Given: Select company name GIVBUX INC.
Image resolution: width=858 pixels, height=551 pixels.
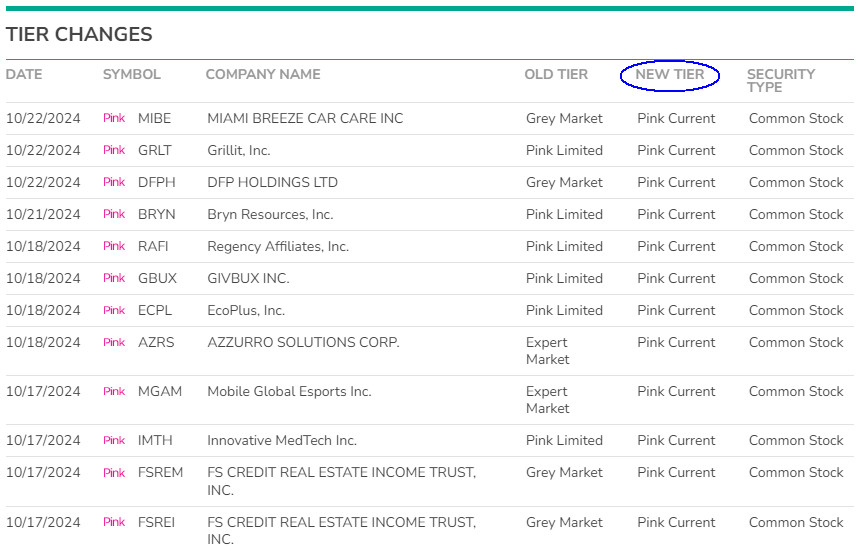Looking at the screenshot, I should click(248, 279).
